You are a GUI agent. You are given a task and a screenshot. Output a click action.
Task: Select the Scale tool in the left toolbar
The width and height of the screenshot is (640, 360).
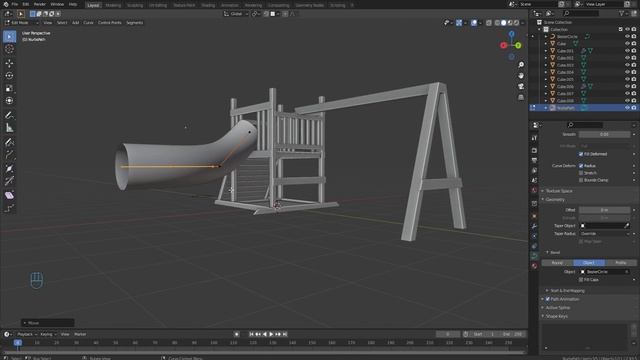click(x=9, y=88)
